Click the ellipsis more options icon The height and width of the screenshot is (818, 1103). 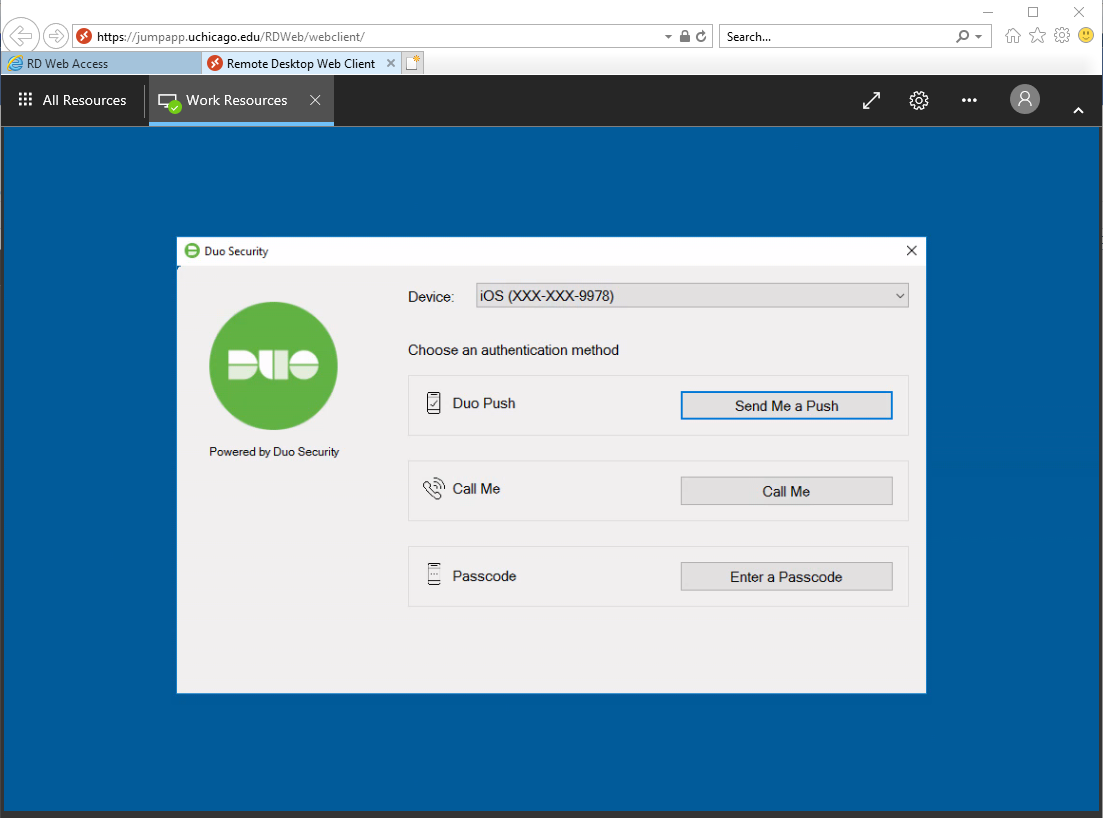tap(968, 100)
